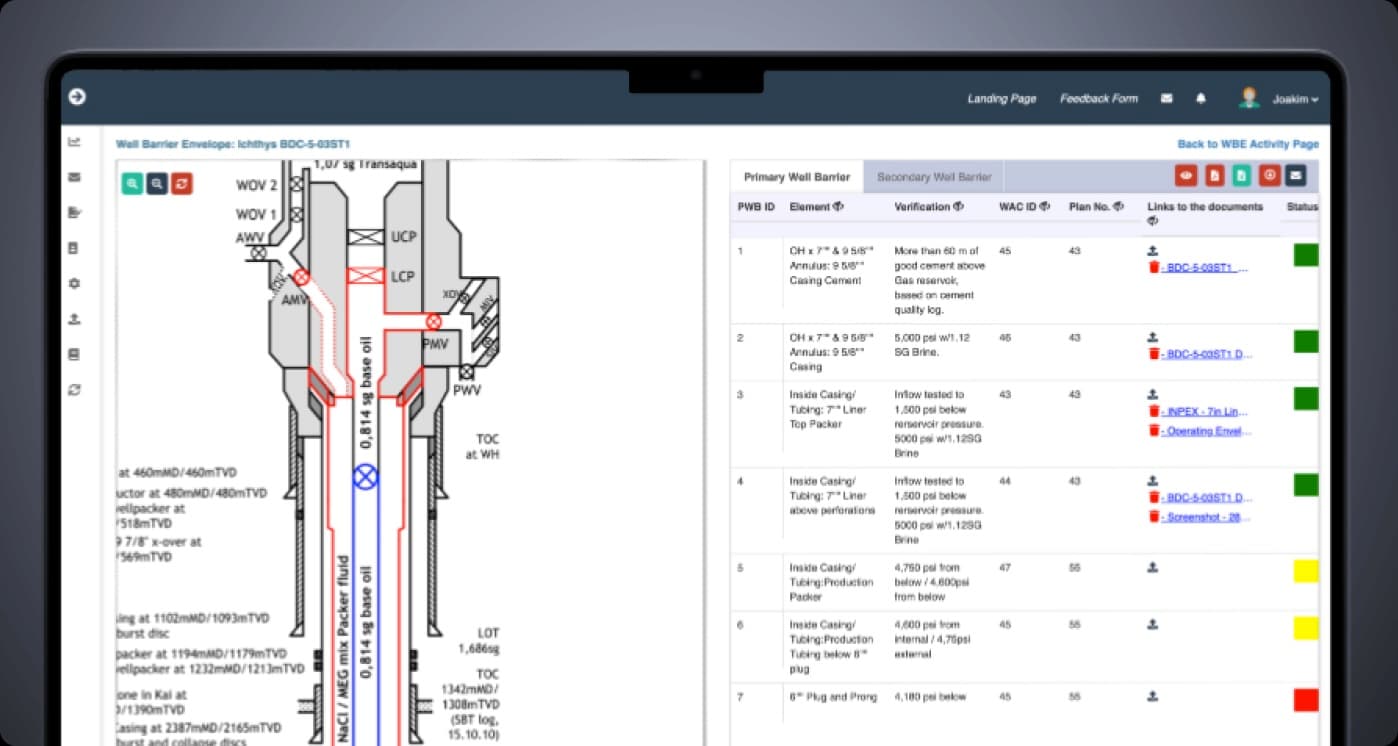Open the upload icon in left sidebar
The width and height of the screenshot is (1398, 746).
[74, 319]
